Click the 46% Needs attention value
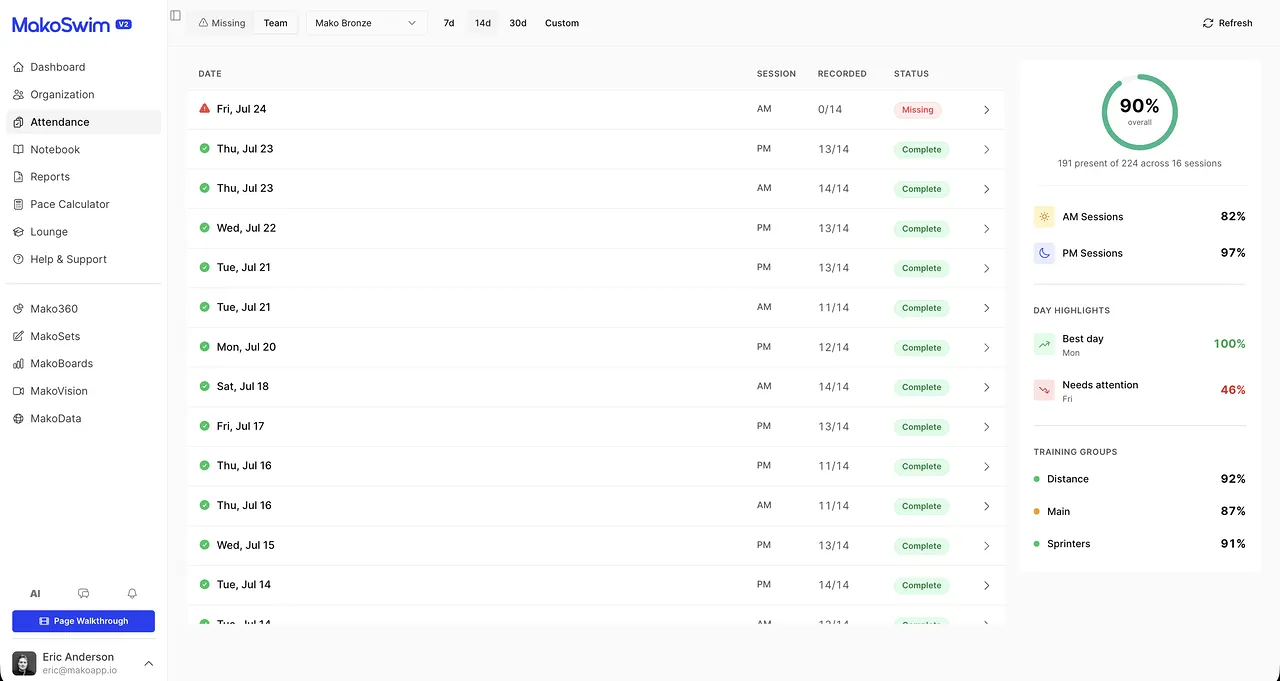 pyautogui.click(x=1232, y=390)
